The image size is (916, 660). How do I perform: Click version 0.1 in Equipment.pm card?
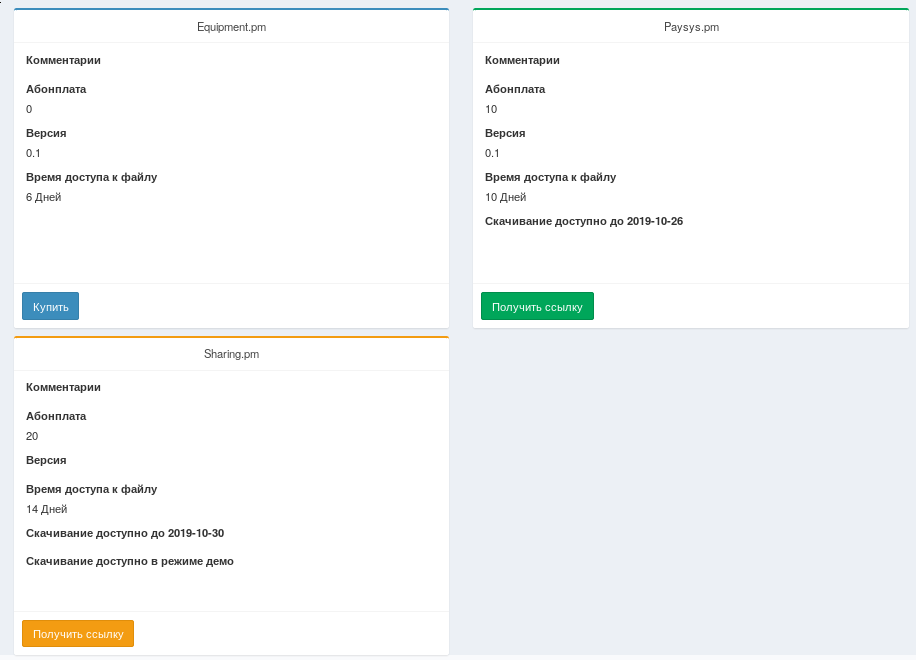point(33,153)
